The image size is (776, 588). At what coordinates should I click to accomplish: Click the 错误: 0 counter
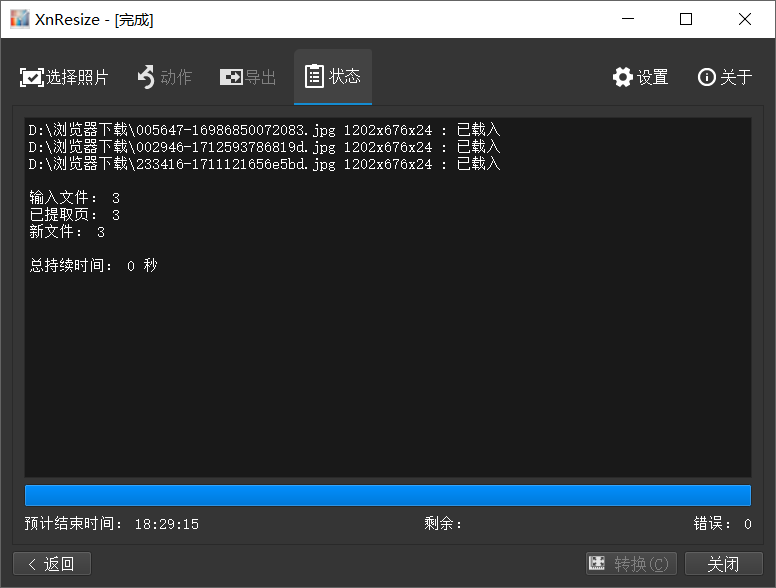[722, 524]
